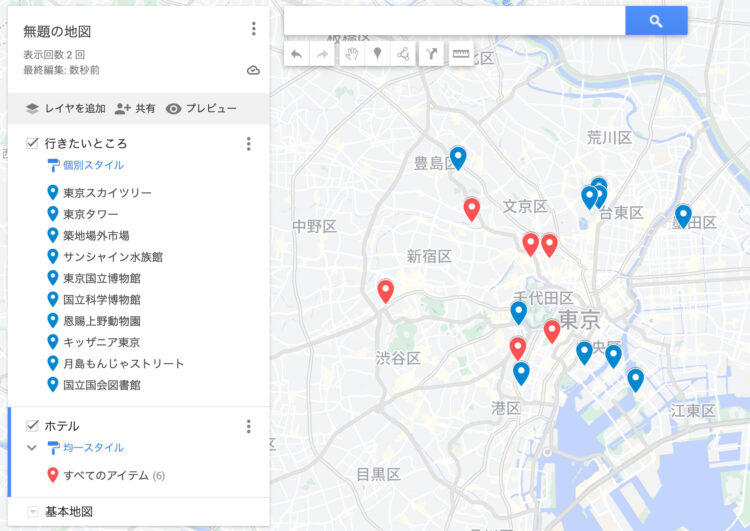Click into the map search field
The height and width of the screenshot is (531, 750).
(454, 21)
